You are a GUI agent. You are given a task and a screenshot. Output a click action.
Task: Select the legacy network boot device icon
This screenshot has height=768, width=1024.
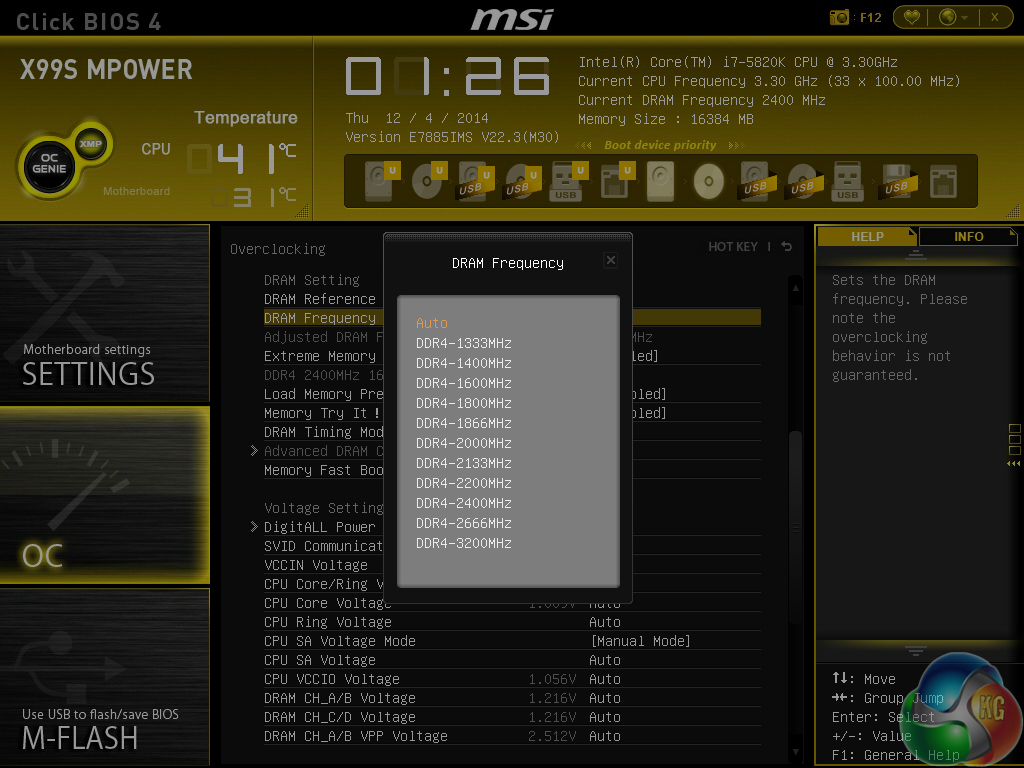944,181
